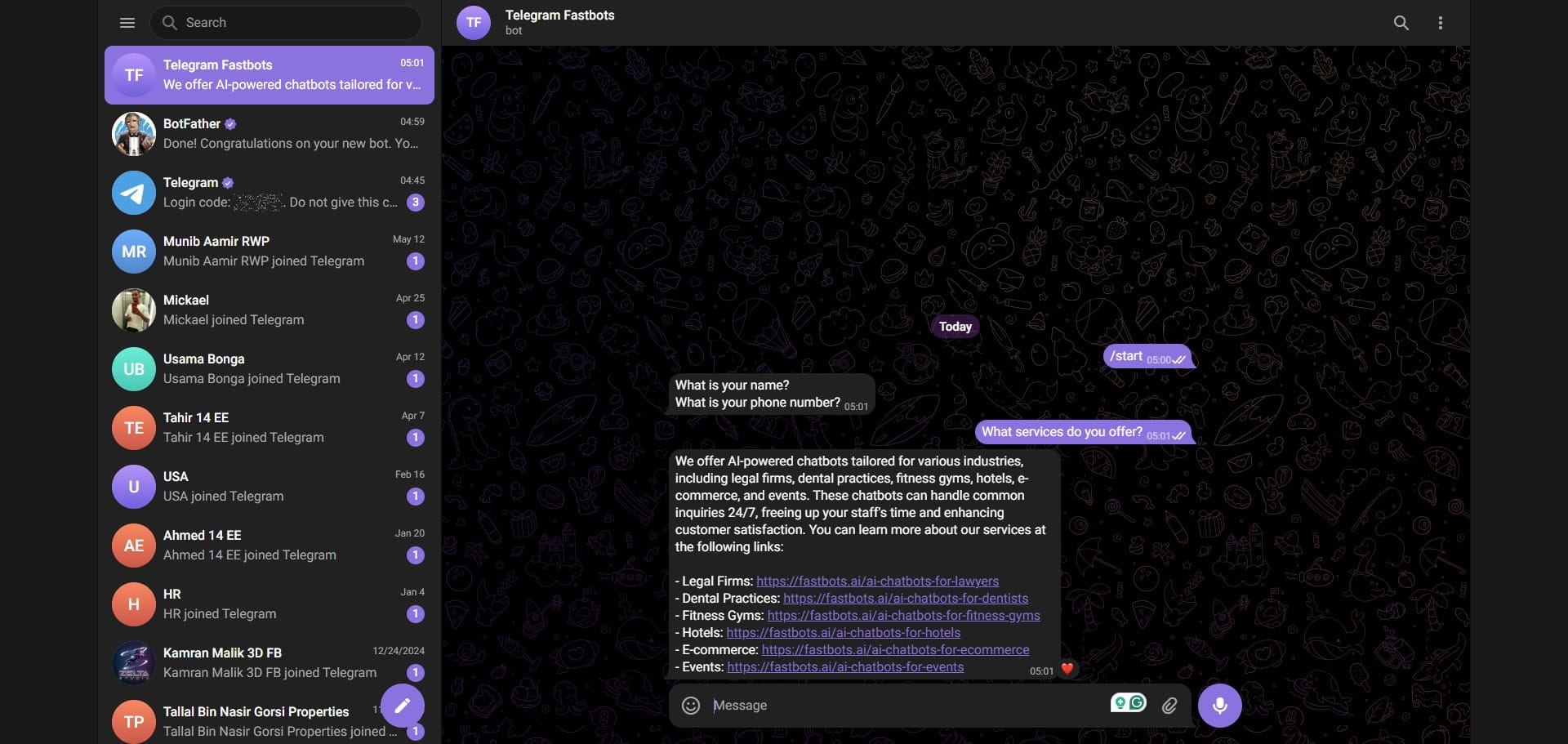The height and width of the screenshot is (744, 1568).
Task: Click the Search chats input field
Action: [286, 23]
